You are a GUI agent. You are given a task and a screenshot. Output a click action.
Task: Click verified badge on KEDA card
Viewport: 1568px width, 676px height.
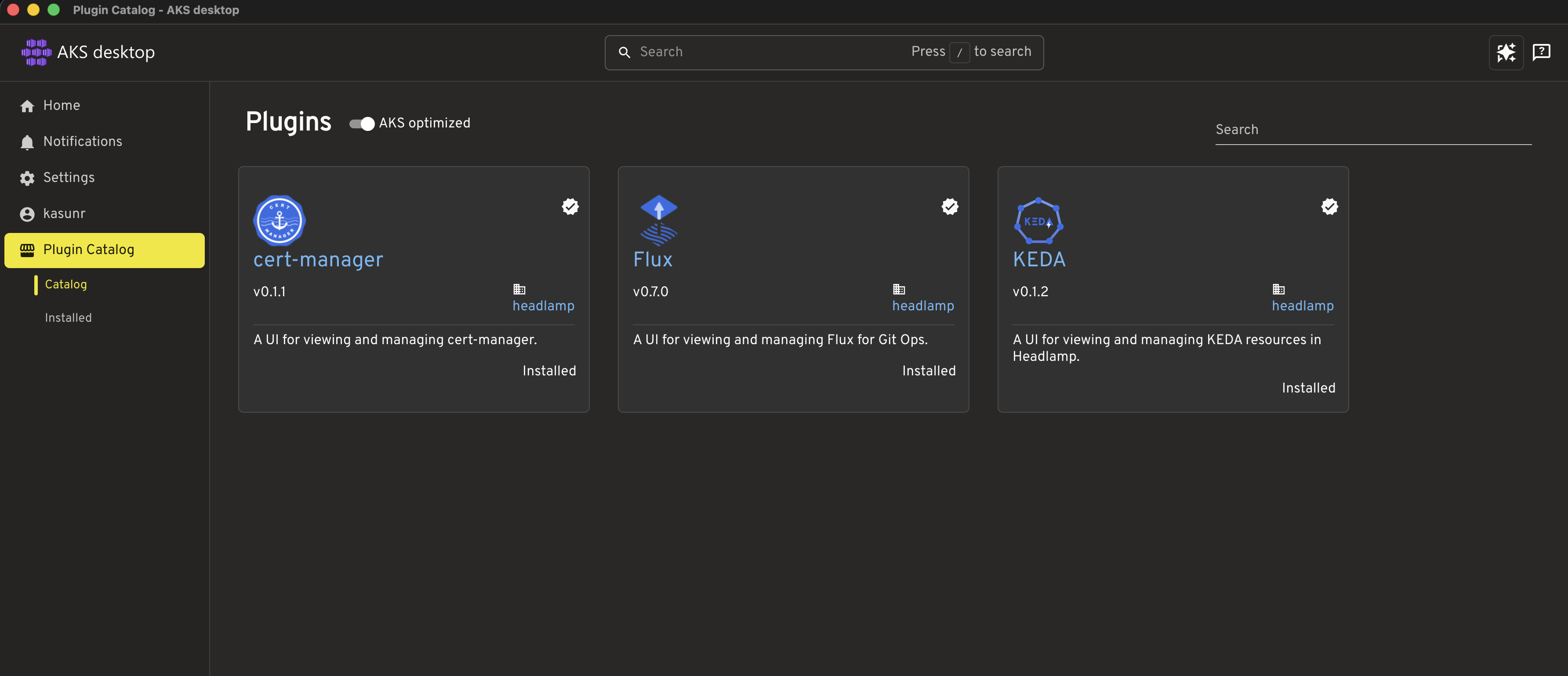(x=1329, y=207)
